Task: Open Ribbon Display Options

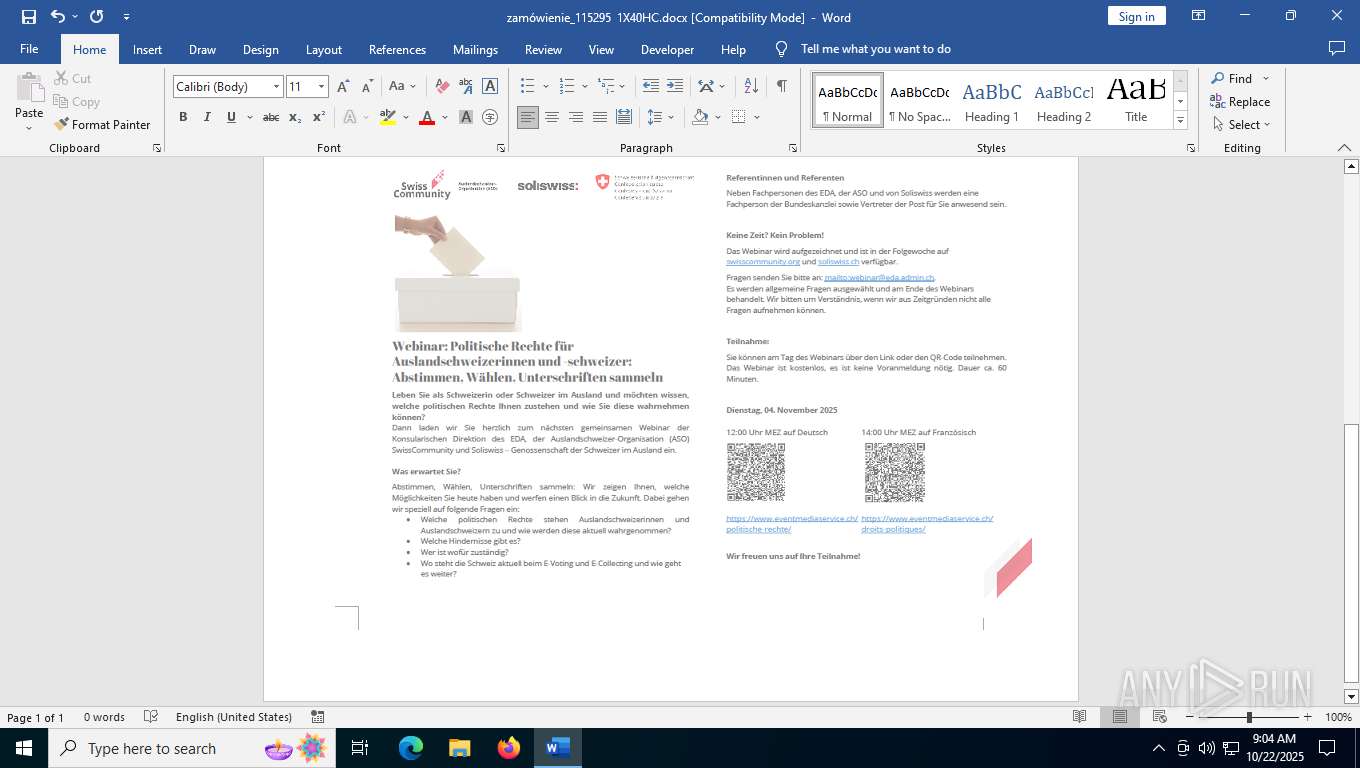Action: (1198, 16)
